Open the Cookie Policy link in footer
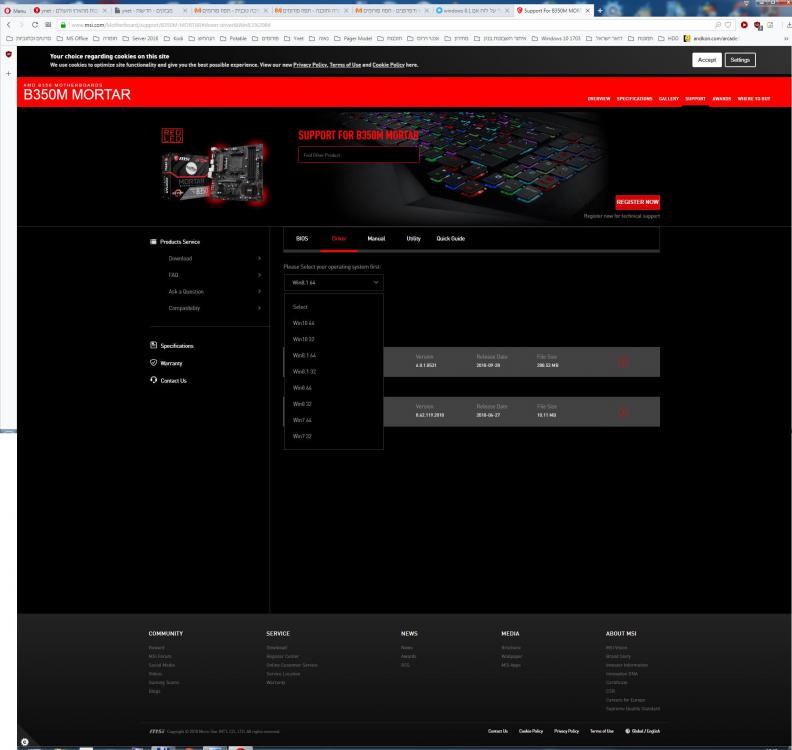This screenshot has height=750, width=792. (531, 731)
